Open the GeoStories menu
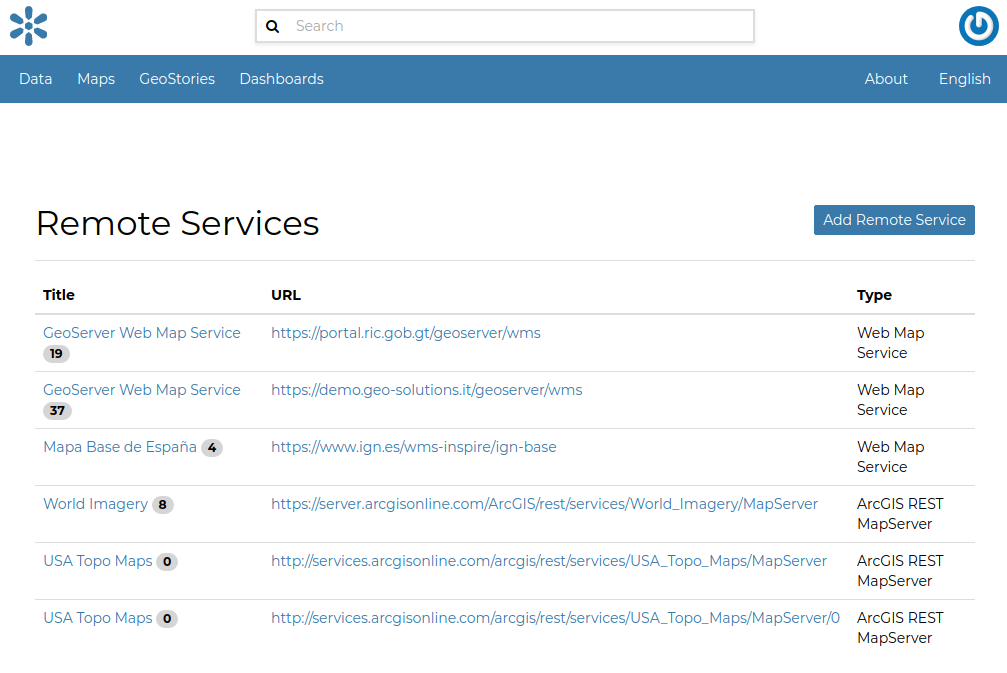1007x673 pixels. pos(177,78)
